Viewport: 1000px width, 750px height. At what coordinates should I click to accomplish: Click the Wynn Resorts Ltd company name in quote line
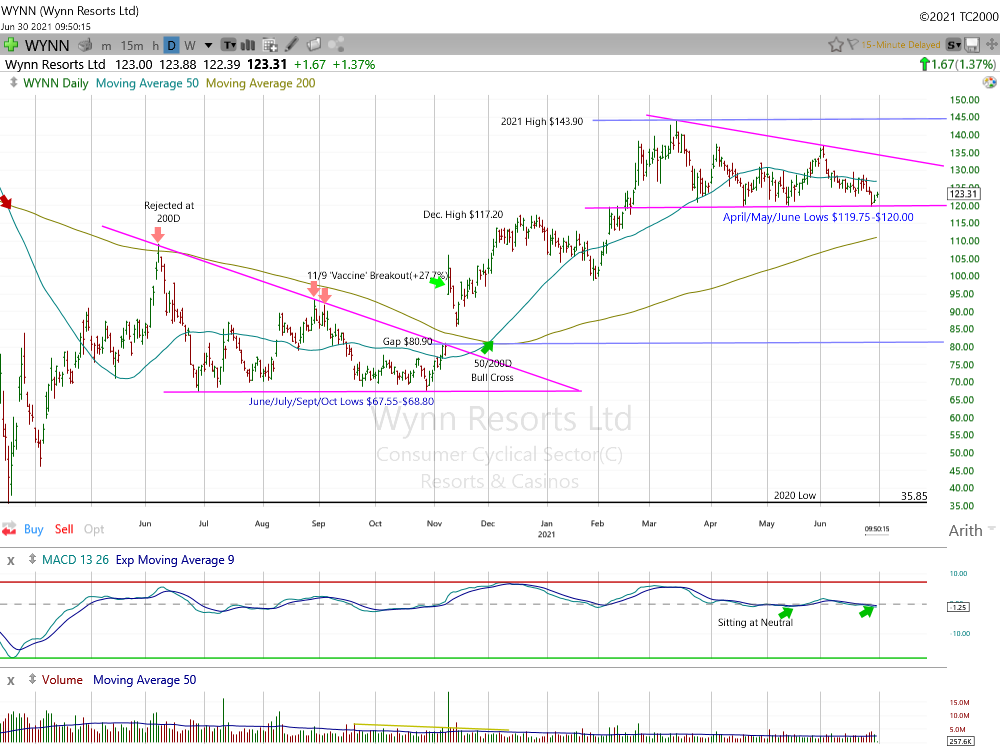[55, 64]
